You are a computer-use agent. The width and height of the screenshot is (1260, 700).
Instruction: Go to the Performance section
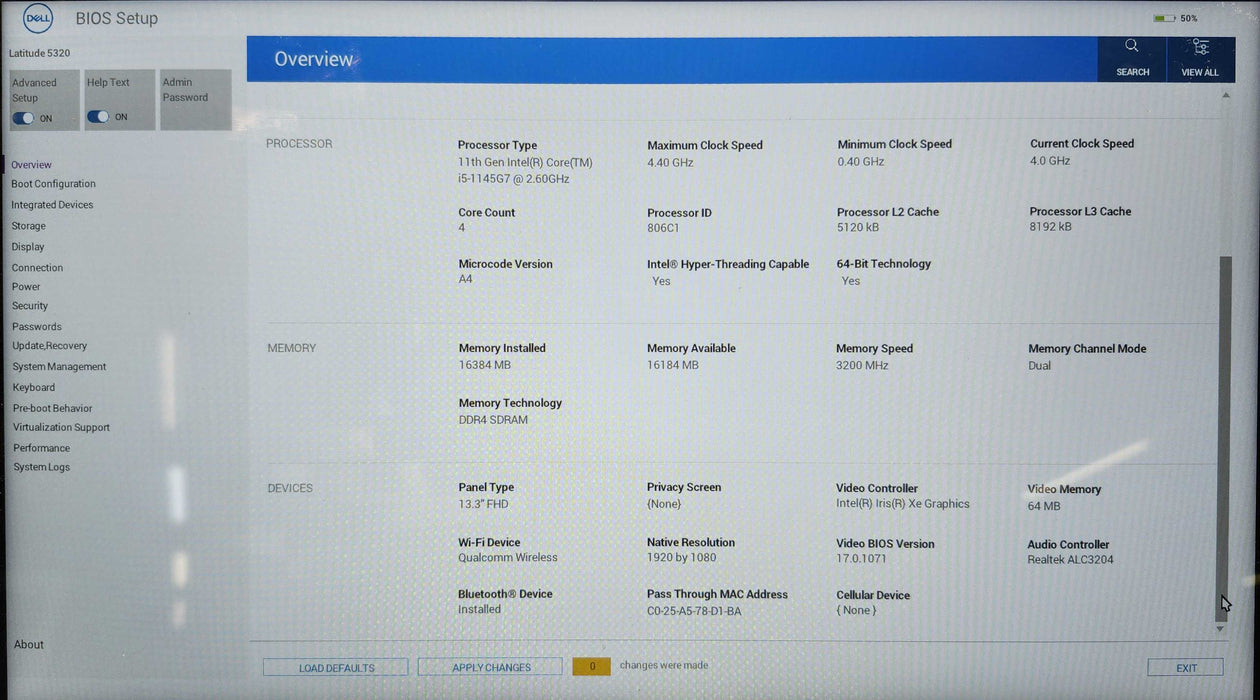click(42, 448)
